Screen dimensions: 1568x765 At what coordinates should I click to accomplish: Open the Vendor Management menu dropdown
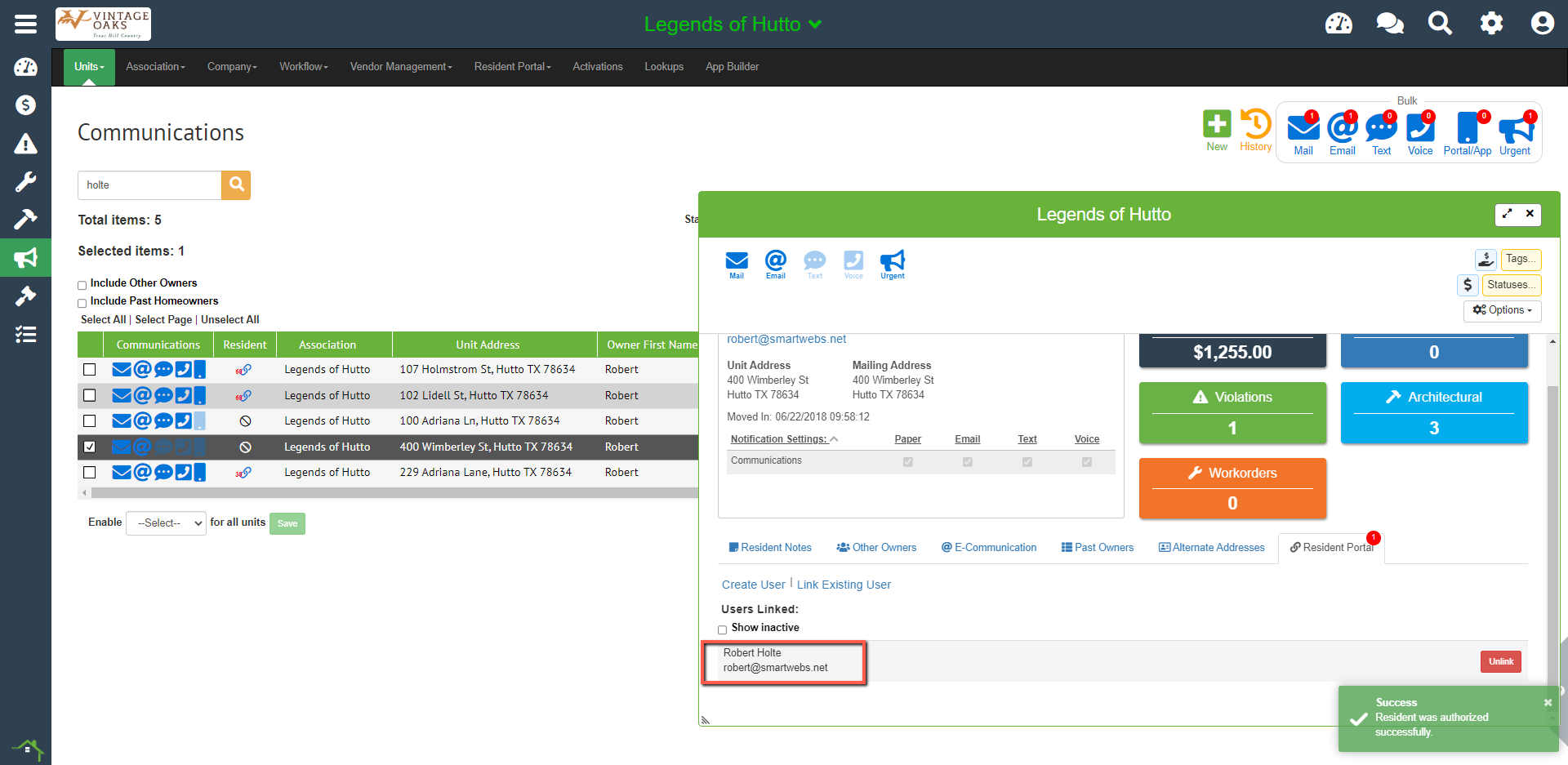tap(401, 67)
